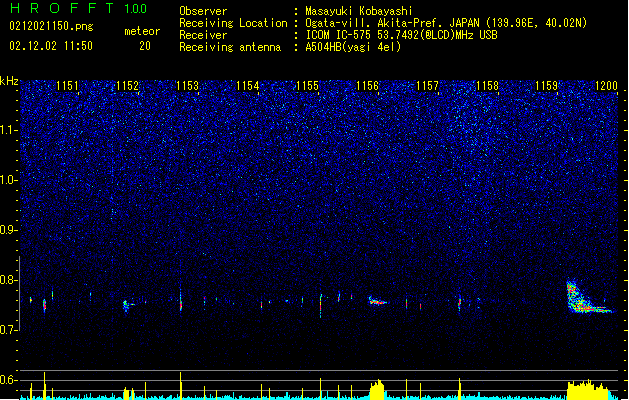629x400 pixels.
Task: Click the 0.8 kHz axis label
Action: tap(9, 280)
